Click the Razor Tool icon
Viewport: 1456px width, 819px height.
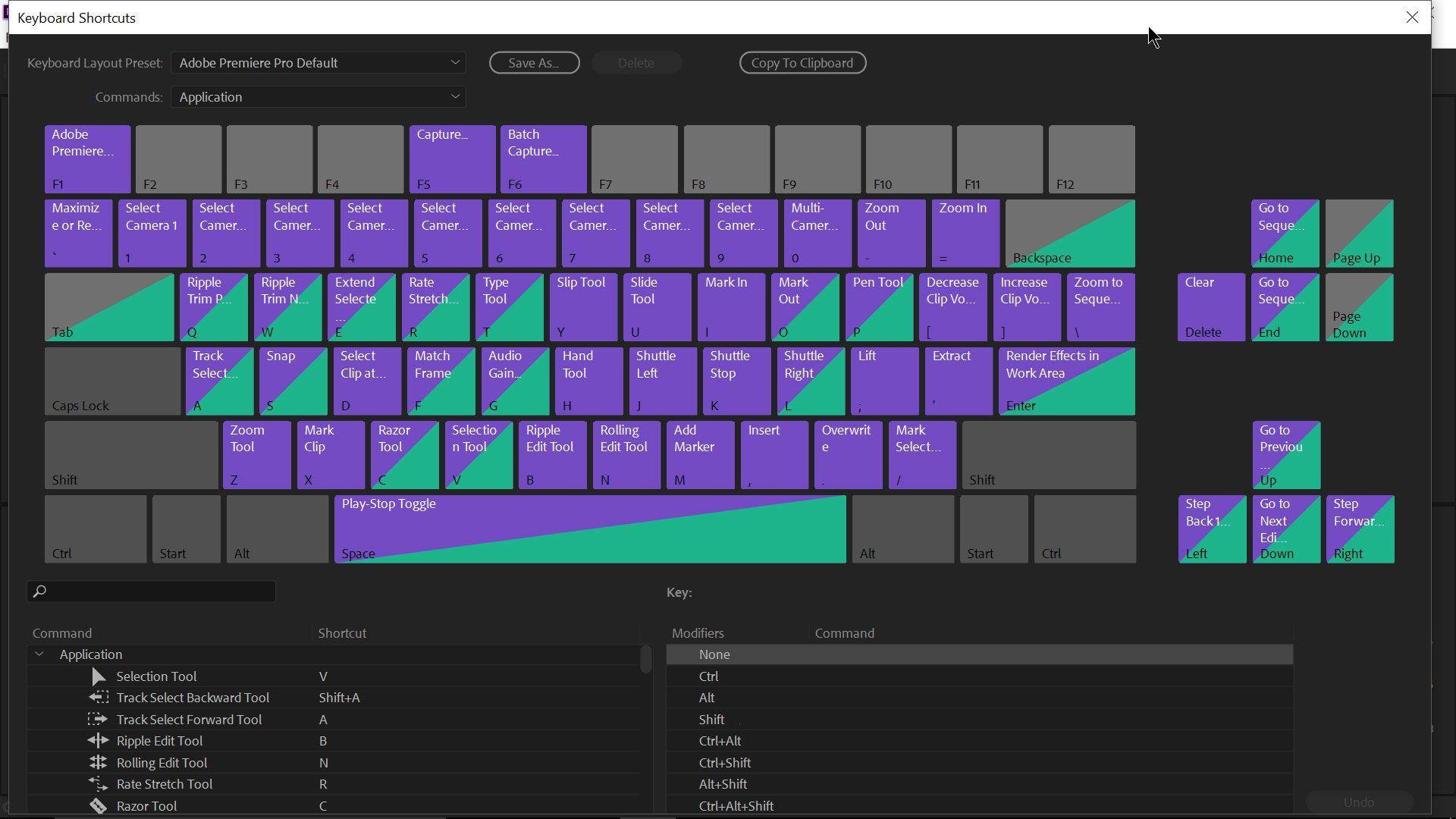pyautogui.click(x=99, y=805)
